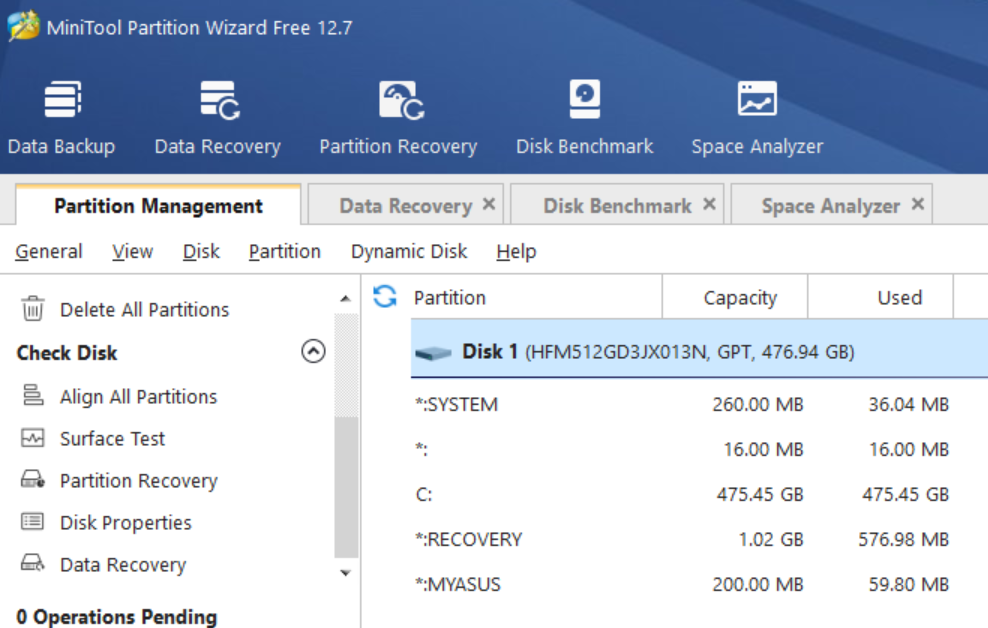Choose Align All Partitions action
Screen dimensions: 988x628
tap(139, 396)
